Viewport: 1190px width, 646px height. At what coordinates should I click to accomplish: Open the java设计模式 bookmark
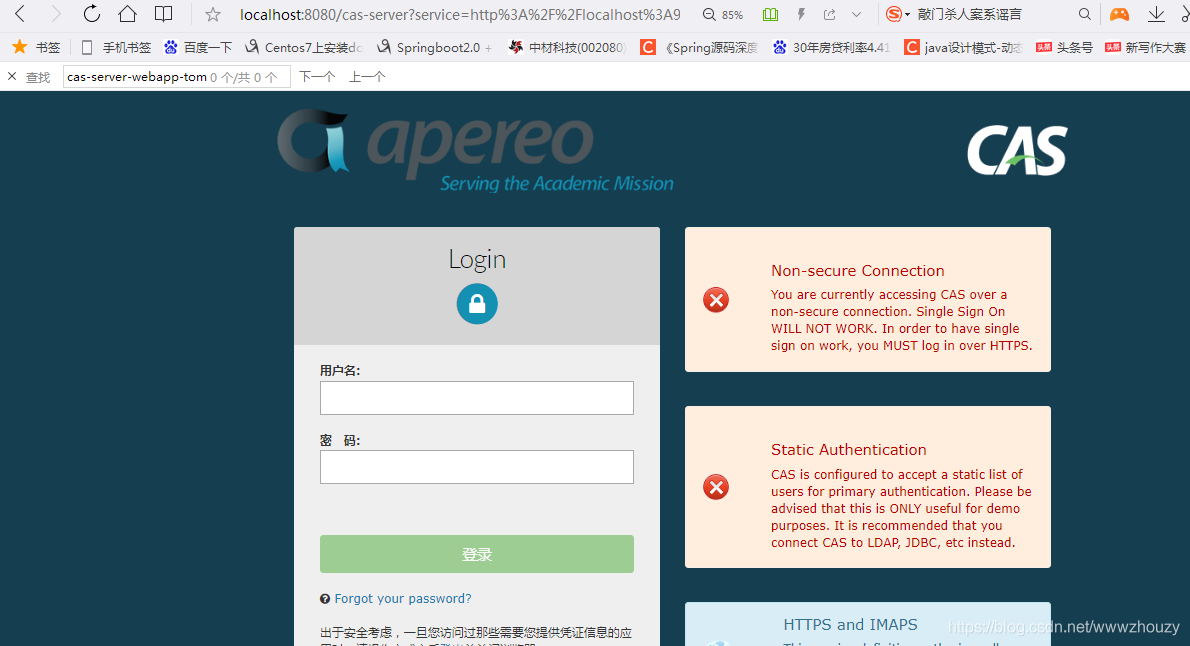click(963, 47)
